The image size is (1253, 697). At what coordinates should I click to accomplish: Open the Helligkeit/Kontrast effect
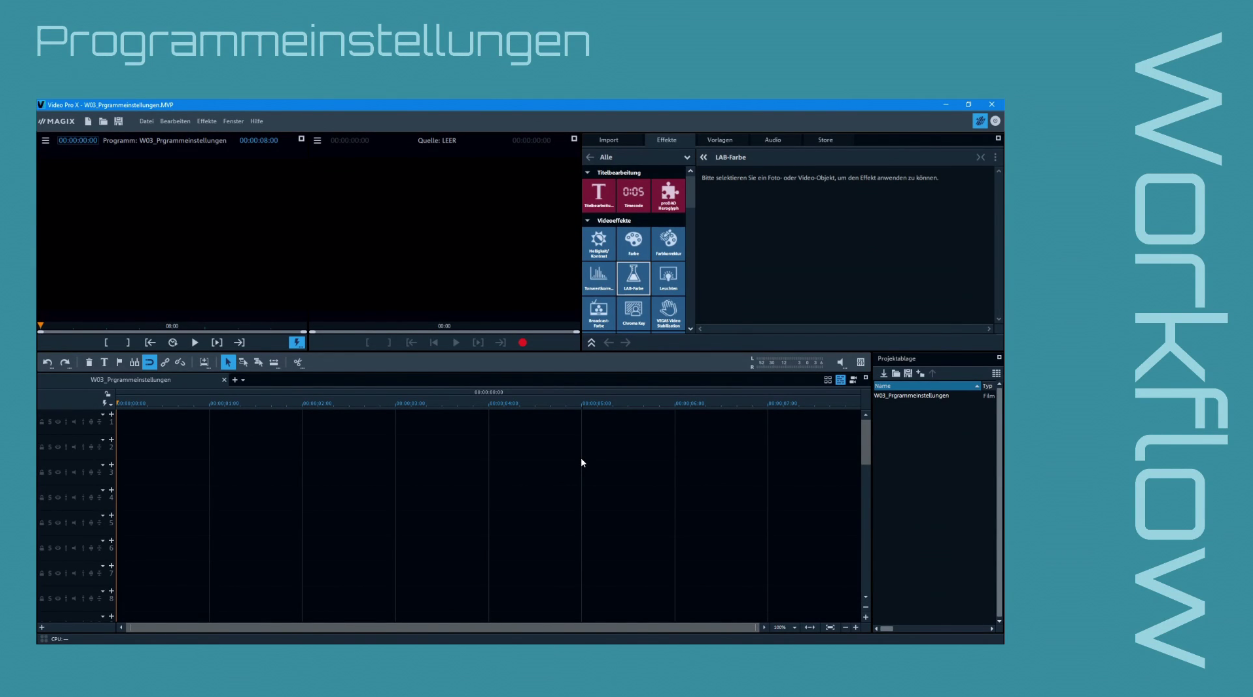pyautogui.click(x=598, y=243)
